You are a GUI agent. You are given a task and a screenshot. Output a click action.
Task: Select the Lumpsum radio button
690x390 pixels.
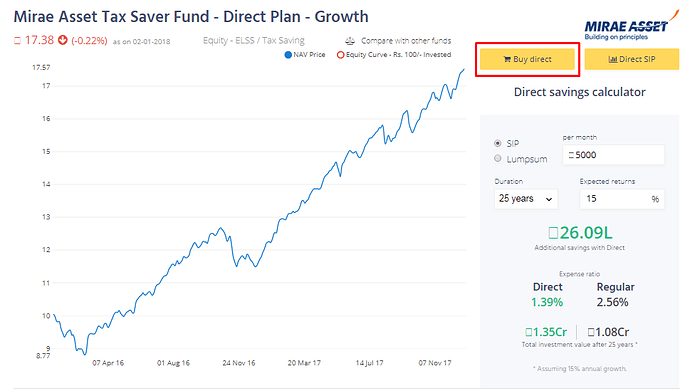coord(498,158)
